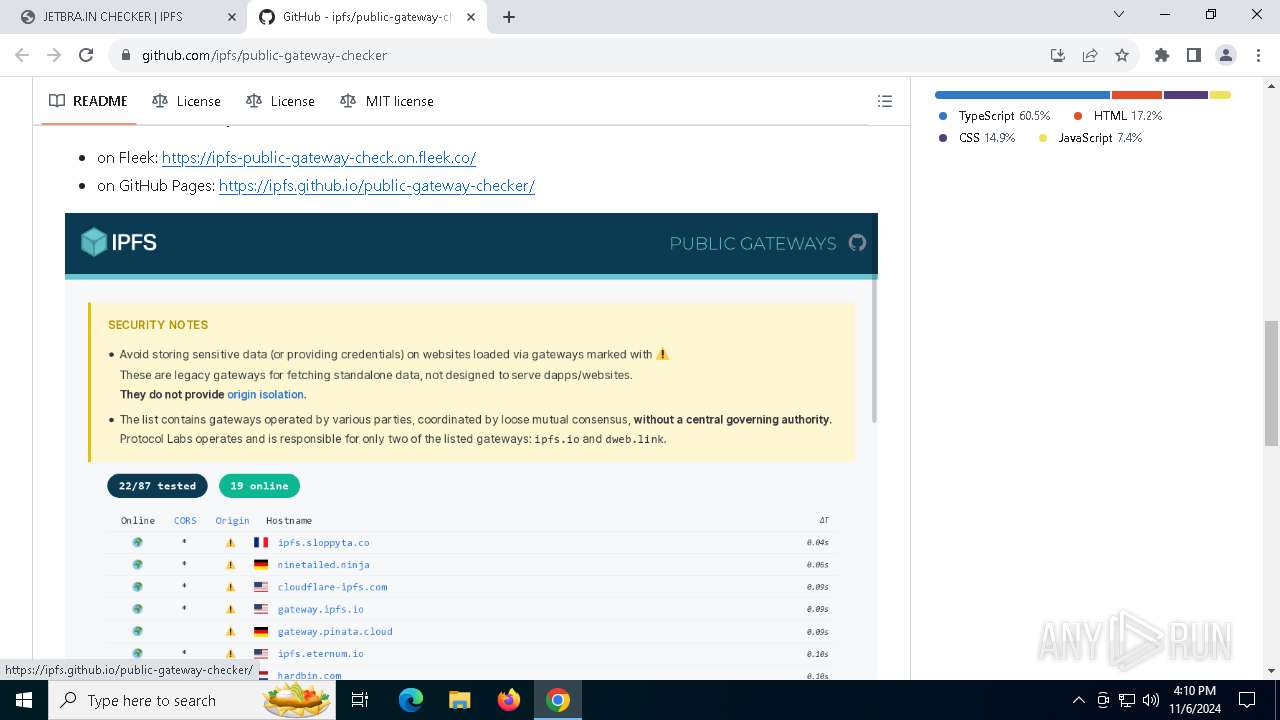Open the Extensions puzzle icon

click(x=1161, y=55)
